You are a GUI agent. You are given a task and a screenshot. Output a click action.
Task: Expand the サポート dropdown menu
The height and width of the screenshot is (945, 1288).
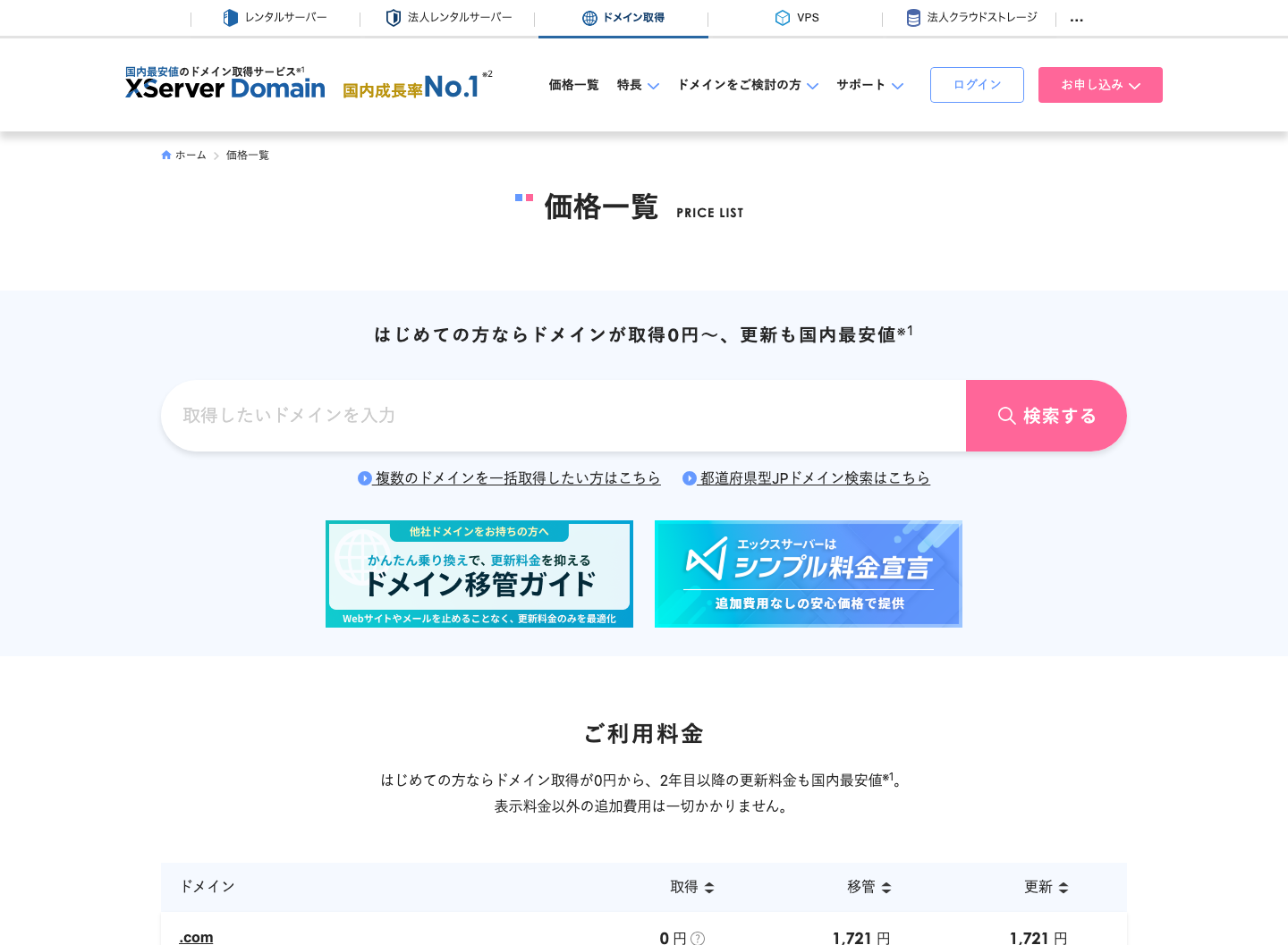(x=870, y=85)
